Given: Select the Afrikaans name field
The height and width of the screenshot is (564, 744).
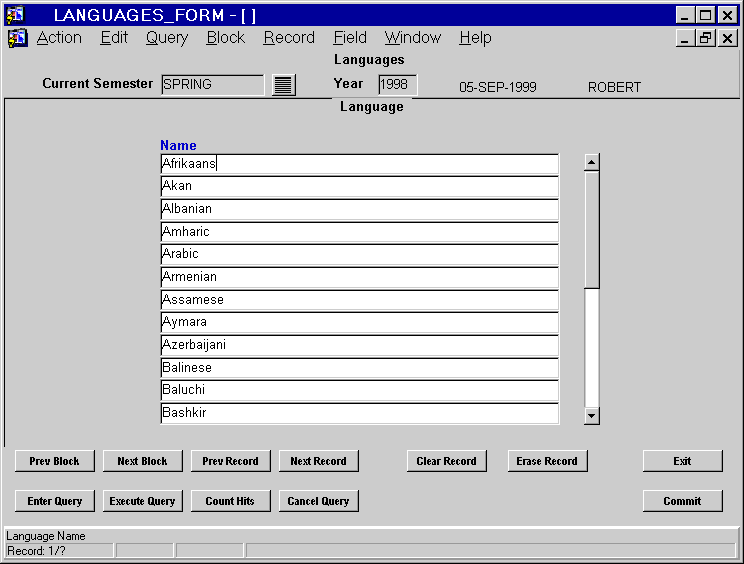Looking at the screenshot, I should point(360,164).
